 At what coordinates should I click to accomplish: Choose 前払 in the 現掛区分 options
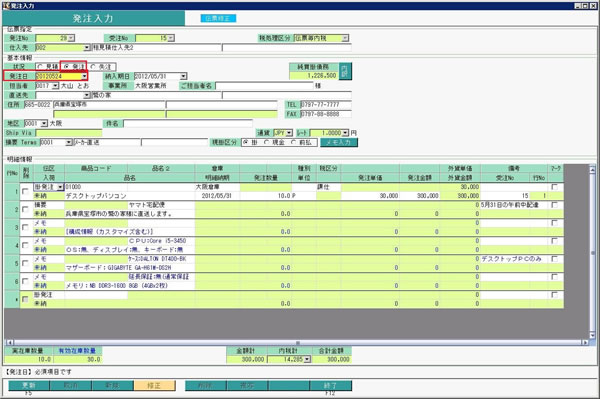click(x=294, y=142)
